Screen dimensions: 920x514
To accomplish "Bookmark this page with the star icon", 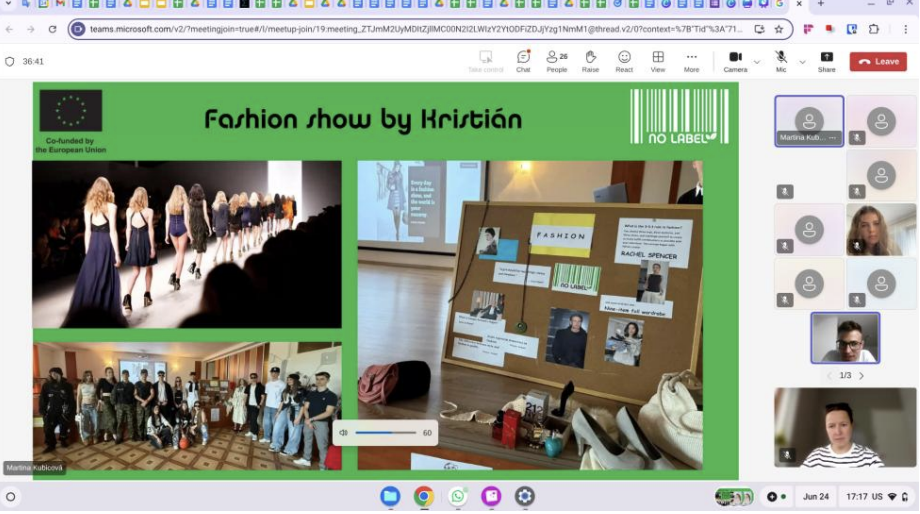I will pyautogui.click(x=778, y=30).
